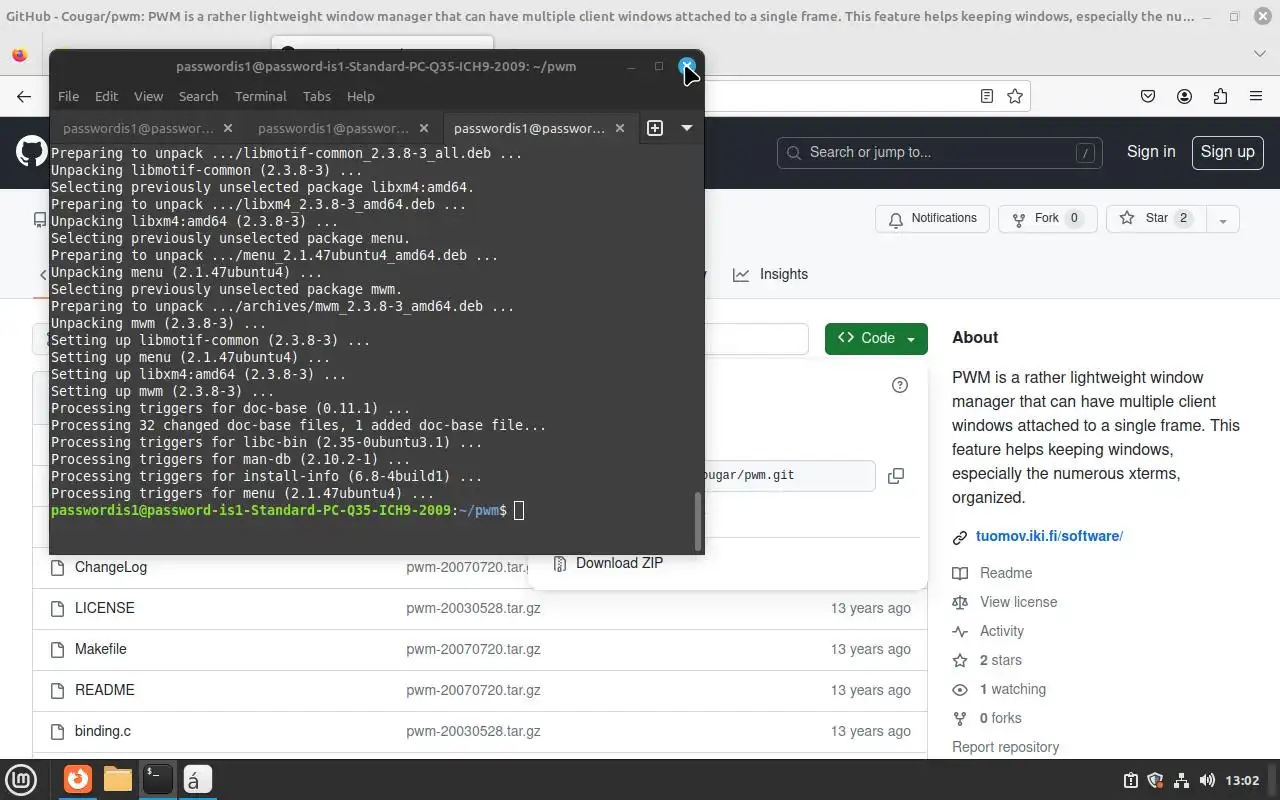The height and width of the screenshot is (800, 1280).
Task: Click the Notifications button
Action: [x=932, y=218]
